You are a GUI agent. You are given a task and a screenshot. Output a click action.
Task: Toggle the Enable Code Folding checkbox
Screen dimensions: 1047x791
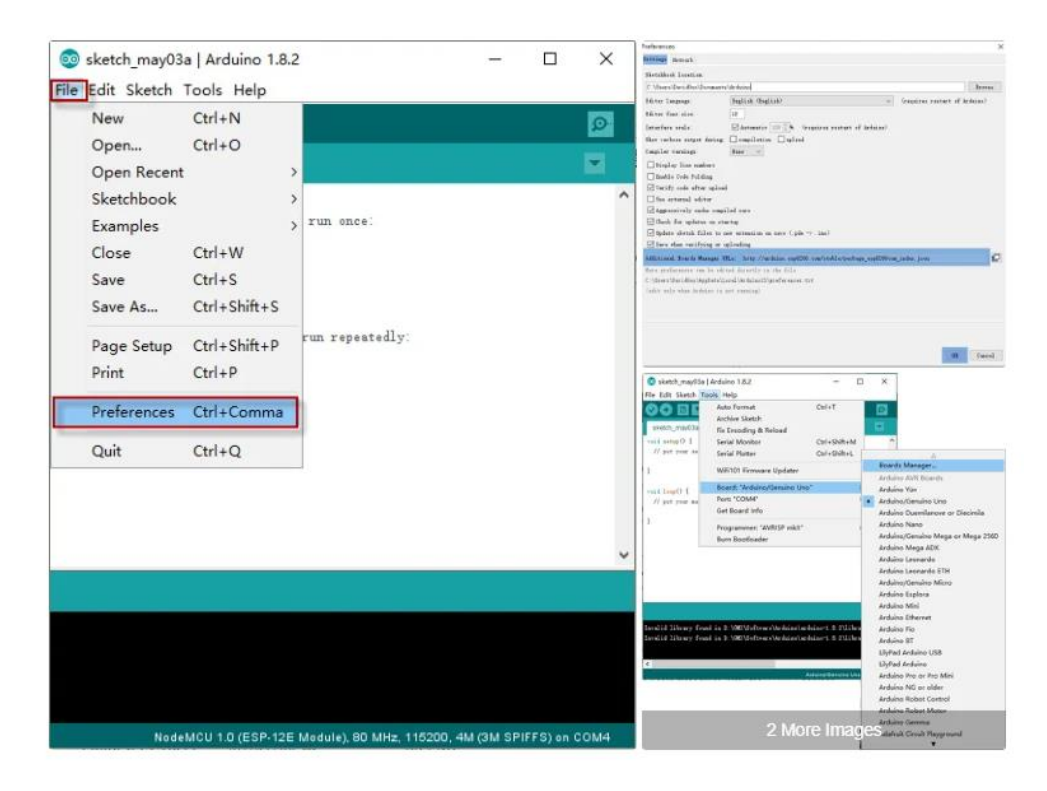651,176
